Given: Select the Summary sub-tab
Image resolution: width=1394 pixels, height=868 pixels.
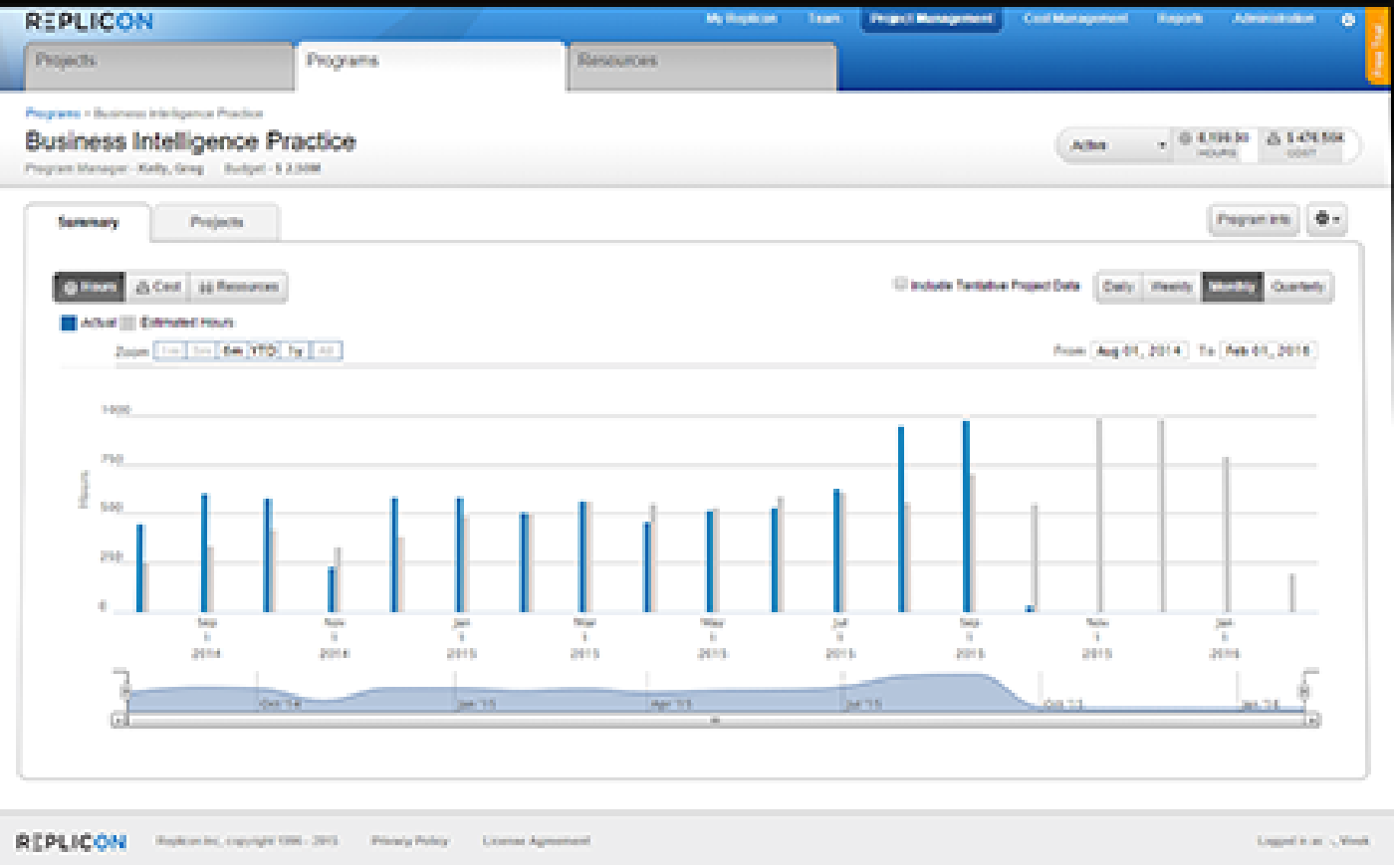Looking at the screenshot, I should point(88,222).
